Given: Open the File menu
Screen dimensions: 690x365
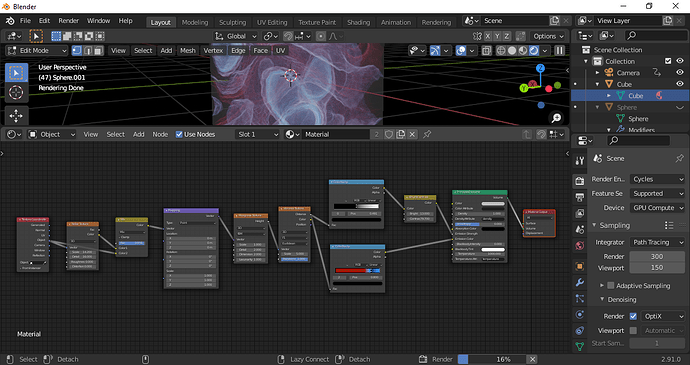Looking at the screenshot, I should (x=25, y=21).
